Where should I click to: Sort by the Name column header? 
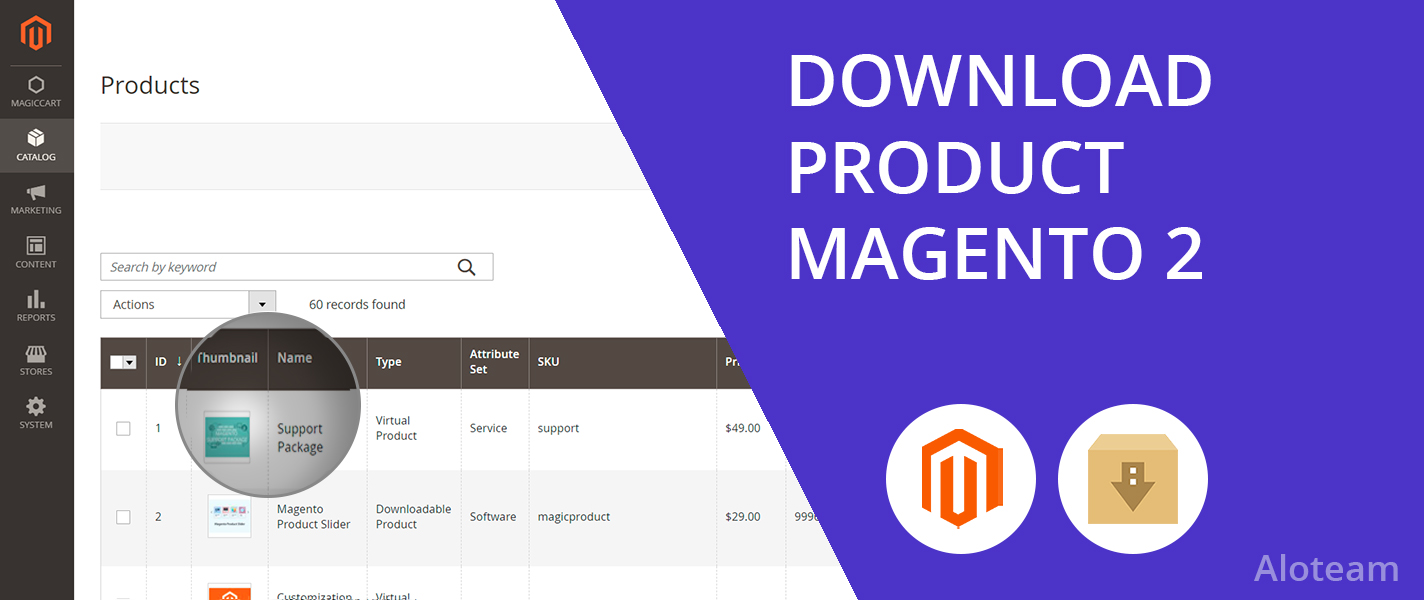tap(295, 358)
